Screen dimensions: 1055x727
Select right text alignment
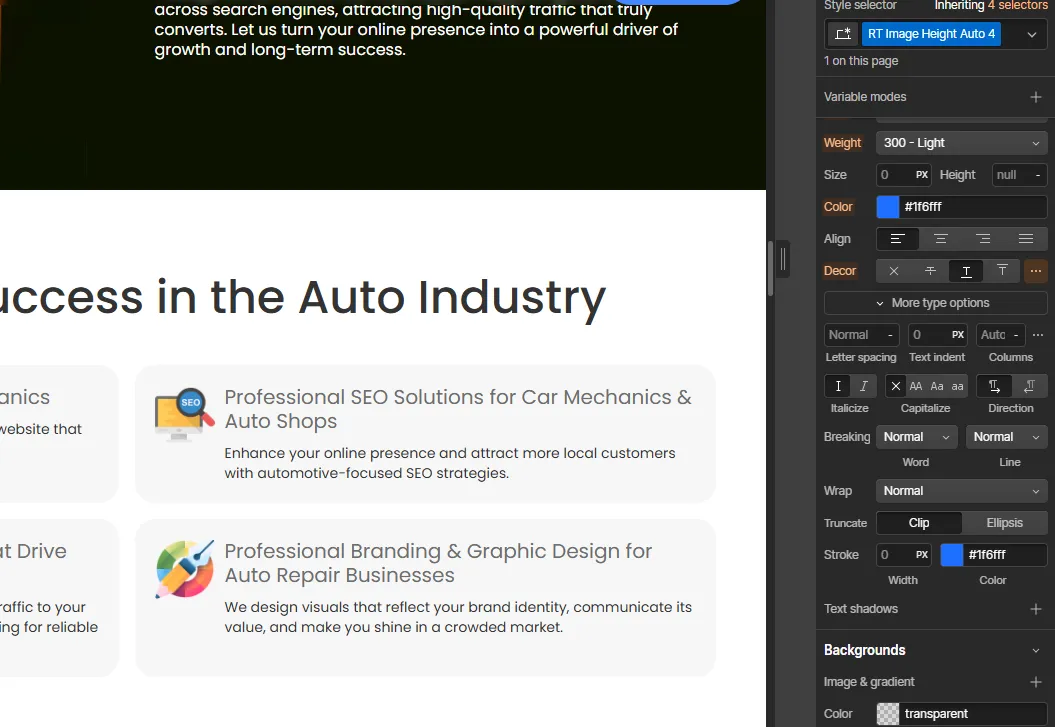(983, 239)
